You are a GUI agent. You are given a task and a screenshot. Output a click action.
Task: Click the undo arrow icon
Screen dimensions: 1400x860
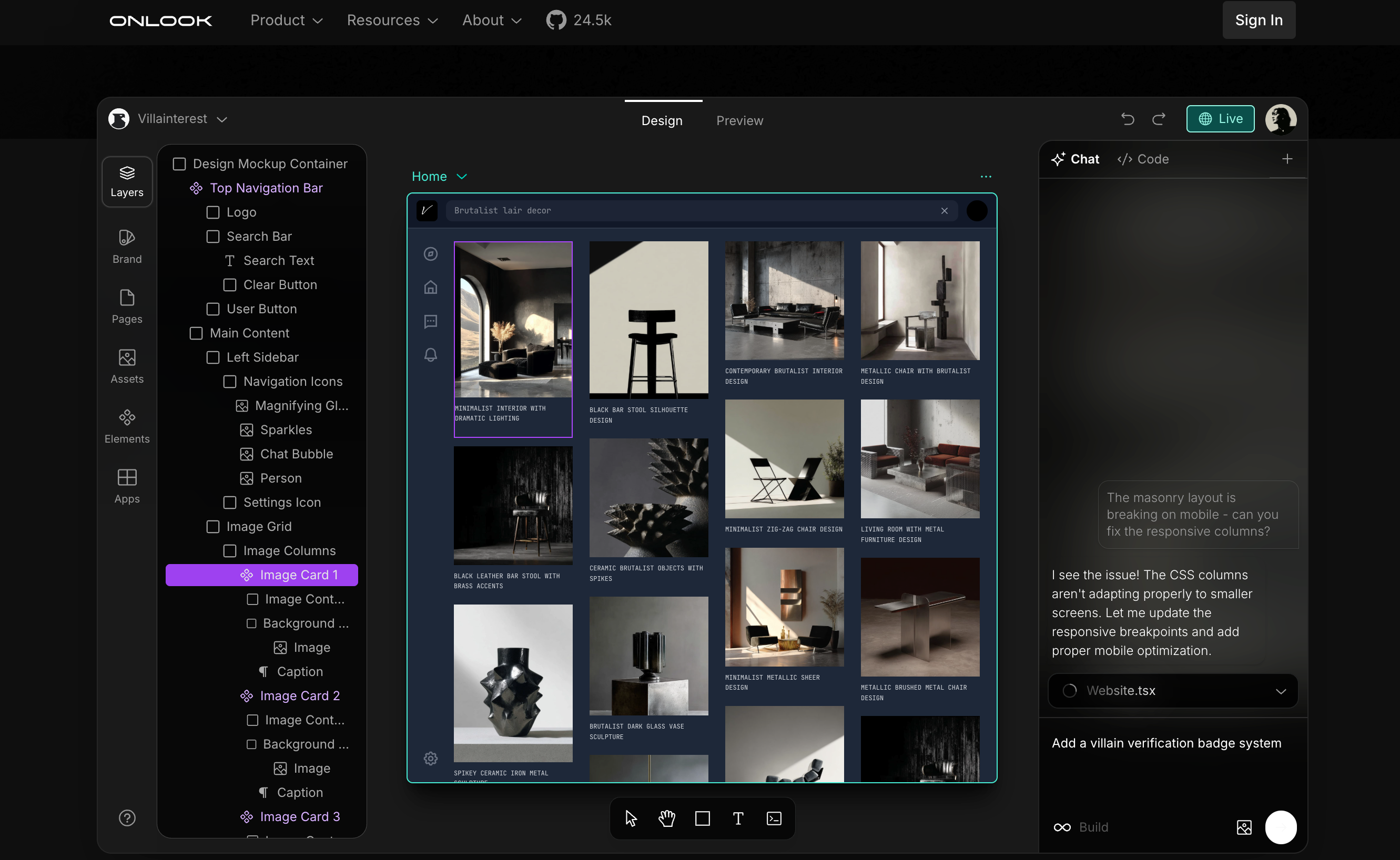[1128, 119]
